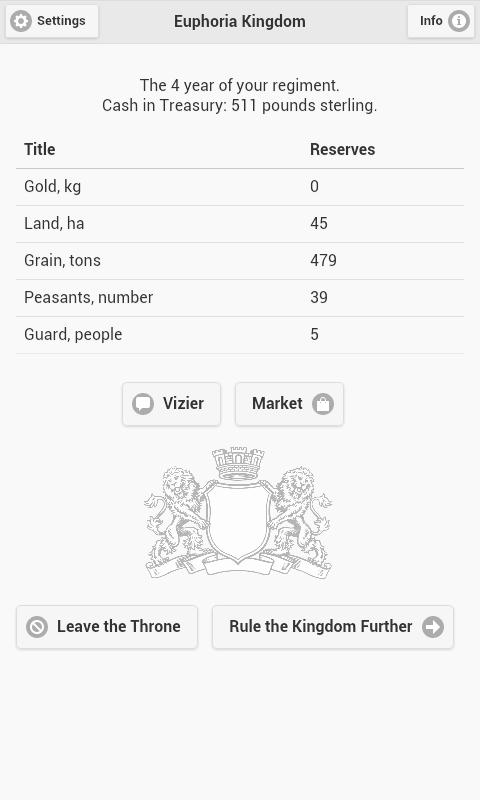Select the Grain, tons row
Screen dimensions: 480x800
[x=240, y=261]
